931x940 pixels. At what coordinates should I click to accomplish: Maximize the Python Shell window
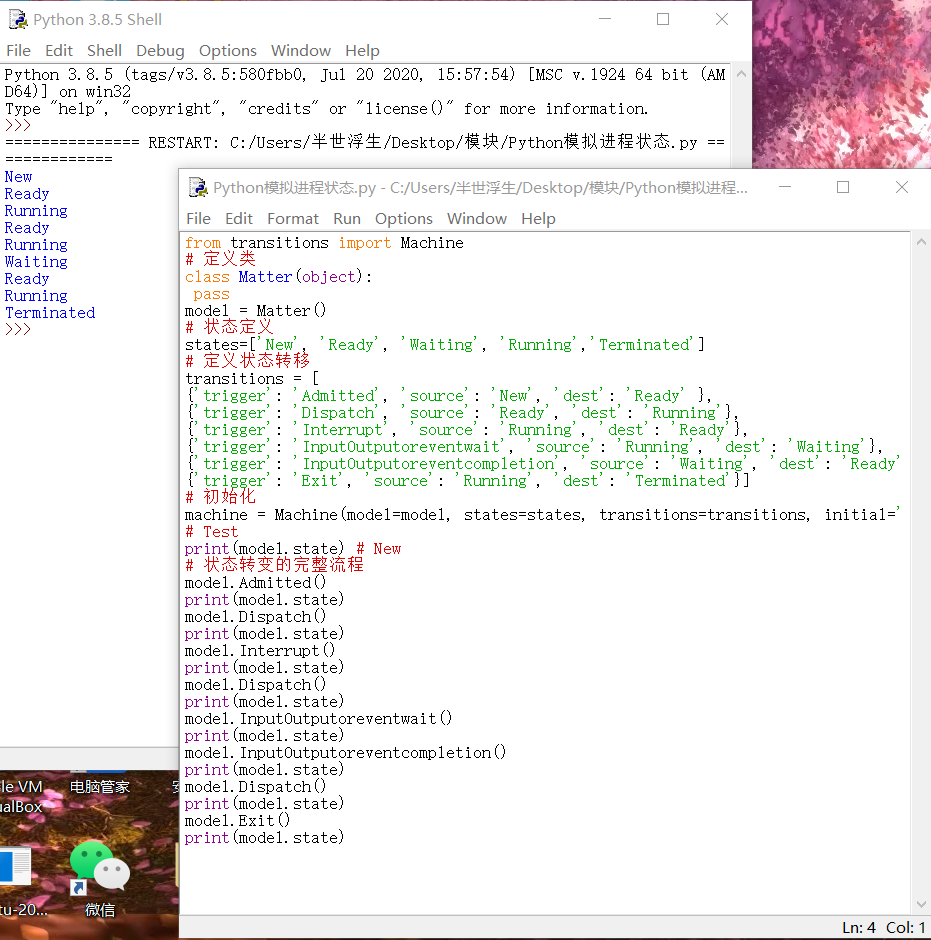(663, 19)
